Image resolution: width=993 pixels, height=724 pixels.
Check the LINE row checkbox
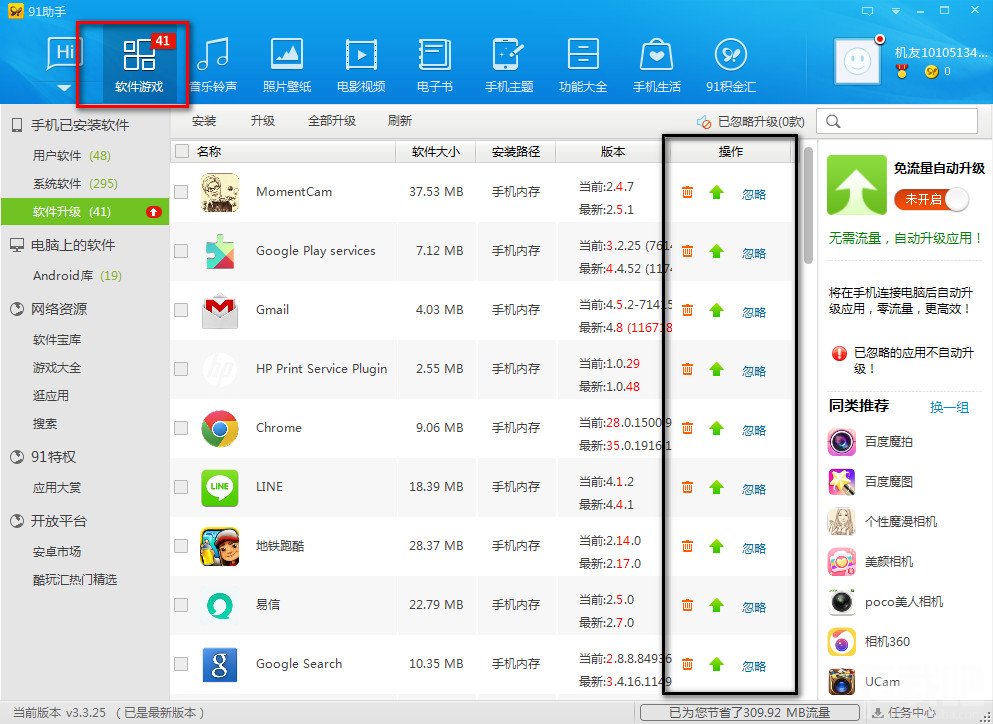[181, 486]
